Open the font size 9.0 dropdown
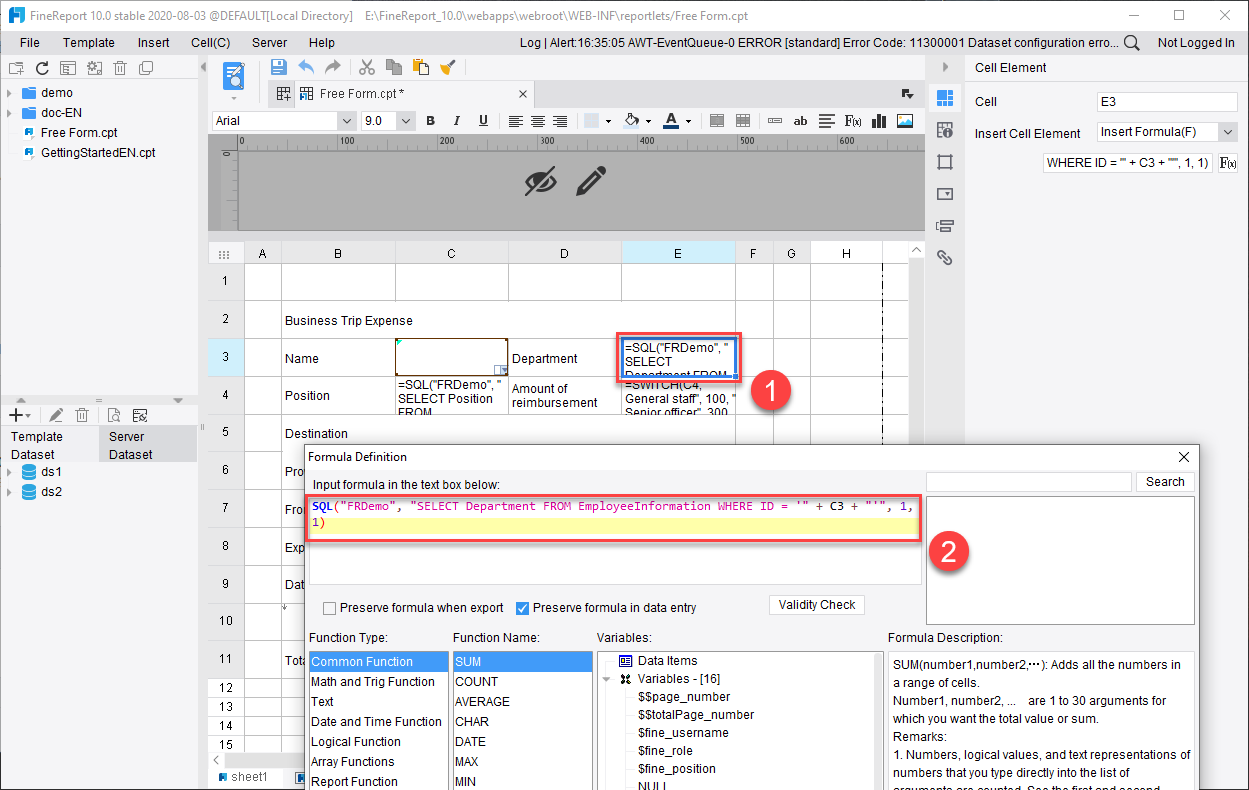The width and height of the screenshot is (1249, 790). tap(406, 121)
